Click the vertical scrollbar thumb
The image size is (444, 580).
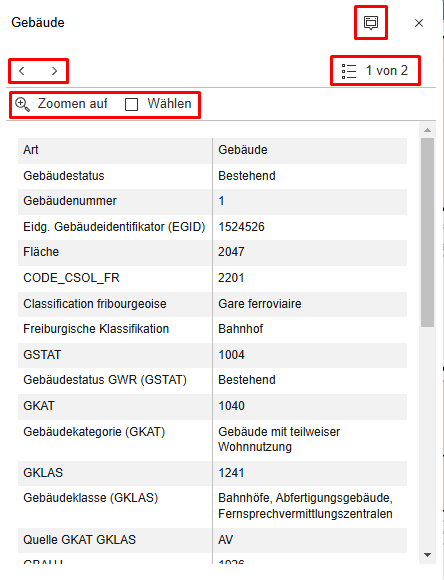[x=427, y=232]
